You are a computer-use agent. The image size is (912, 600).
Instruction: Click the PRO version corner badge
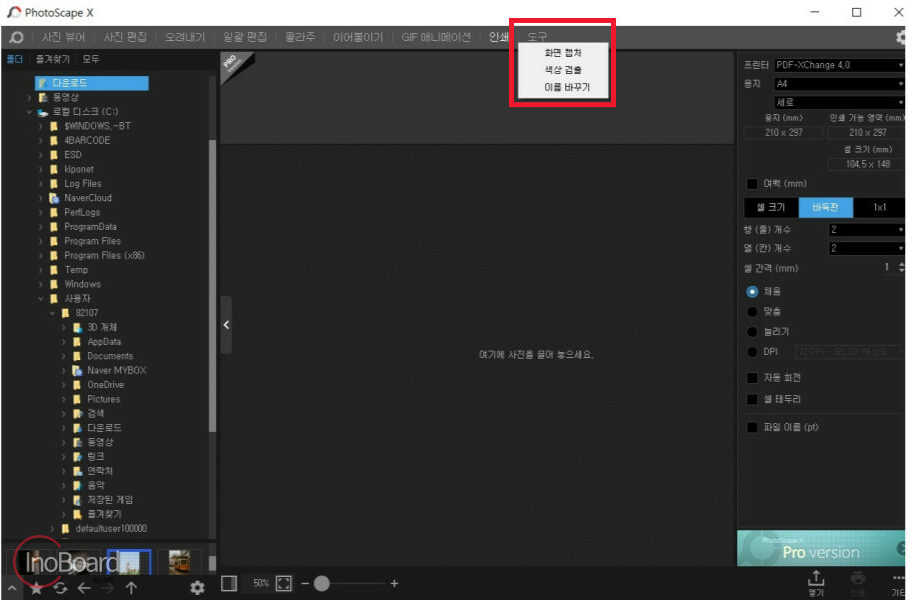234,65
